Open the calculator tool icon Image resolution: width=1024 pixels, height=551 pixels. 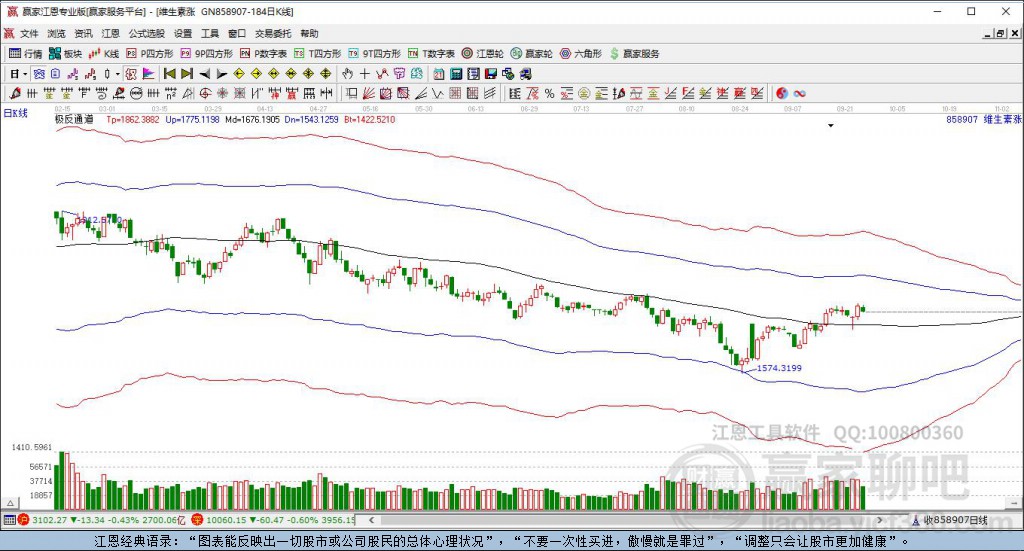coord(456,74)
